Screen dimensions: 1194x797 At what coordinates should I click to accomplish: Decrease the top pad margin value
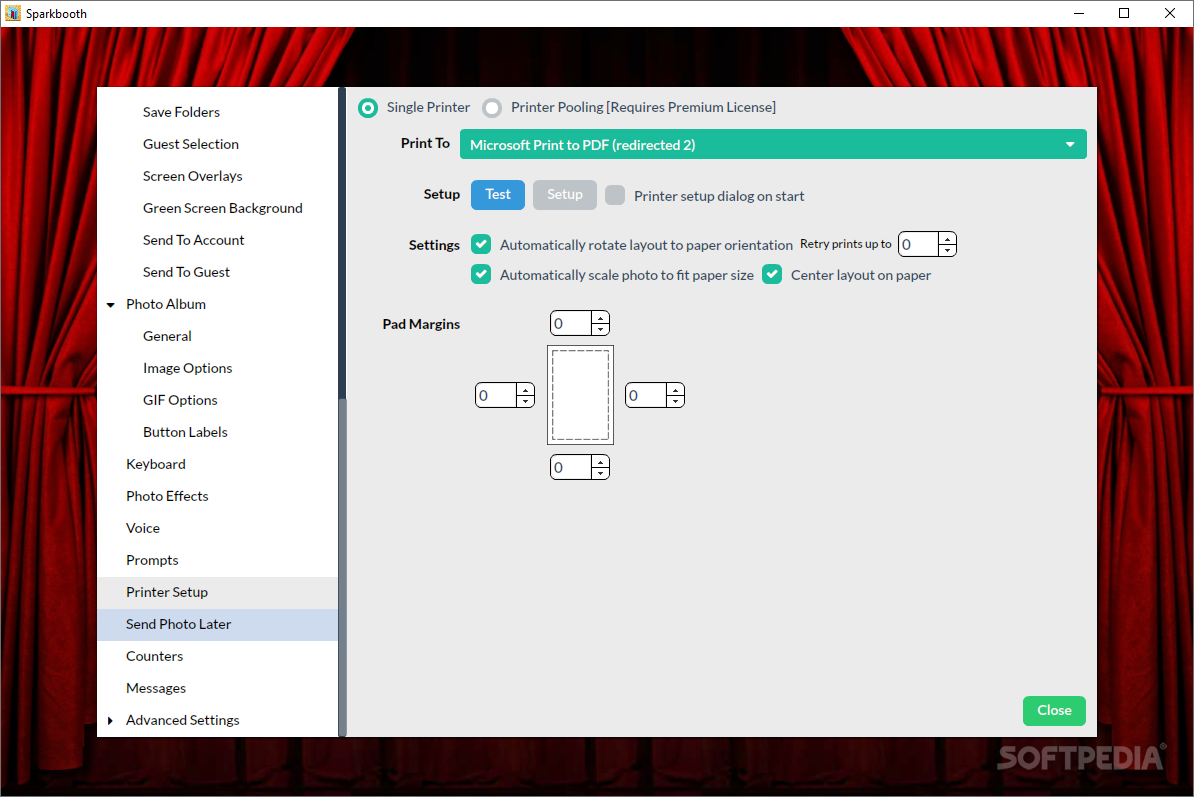601,329
